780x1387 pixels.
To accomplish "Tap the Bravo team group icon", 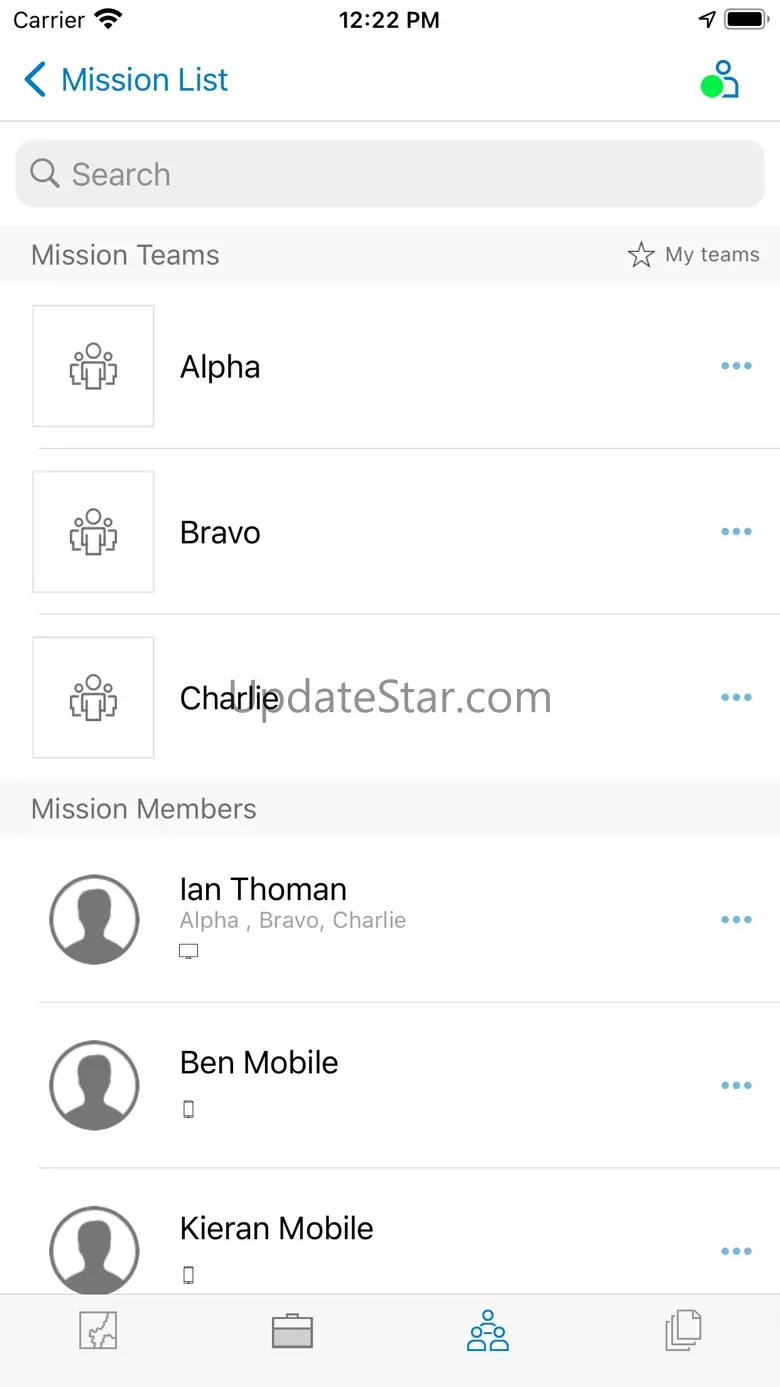I will pyautogui.click(x=93, y=532).
